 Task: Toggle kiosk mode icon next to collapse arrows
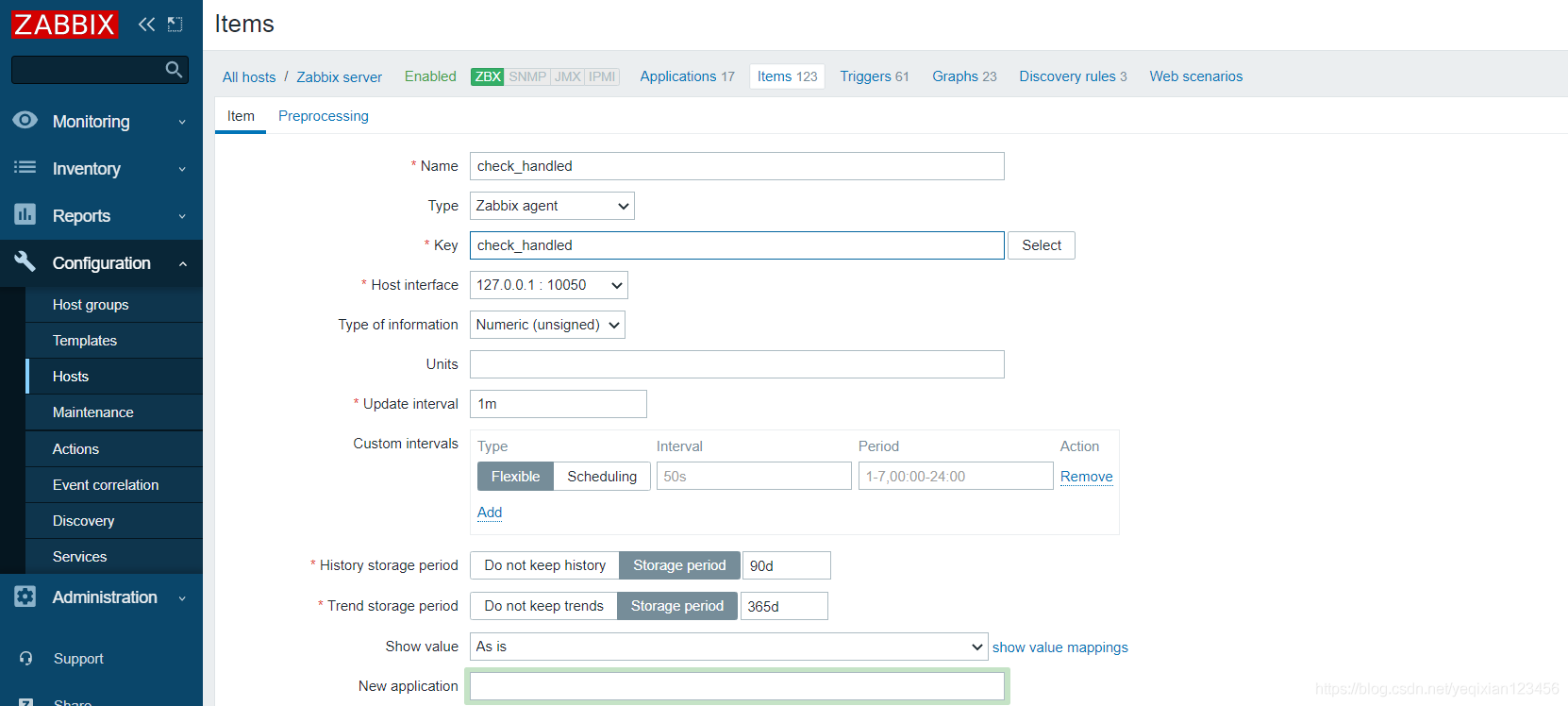[x=175, y=24]
